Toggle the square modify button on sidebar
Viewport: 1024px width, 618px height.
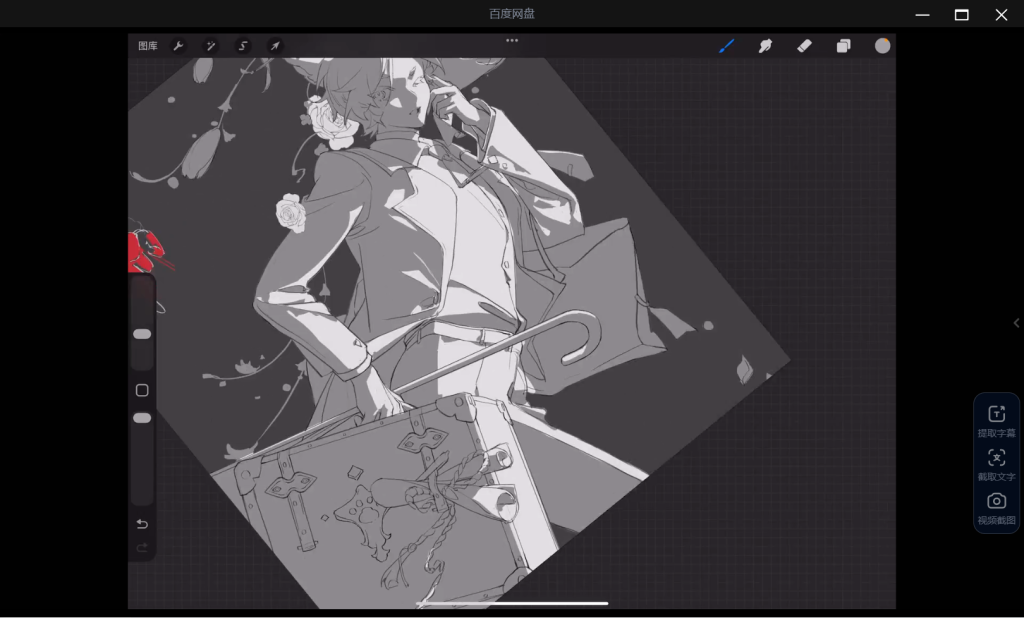pyautogui.click(x=142, y=390)
